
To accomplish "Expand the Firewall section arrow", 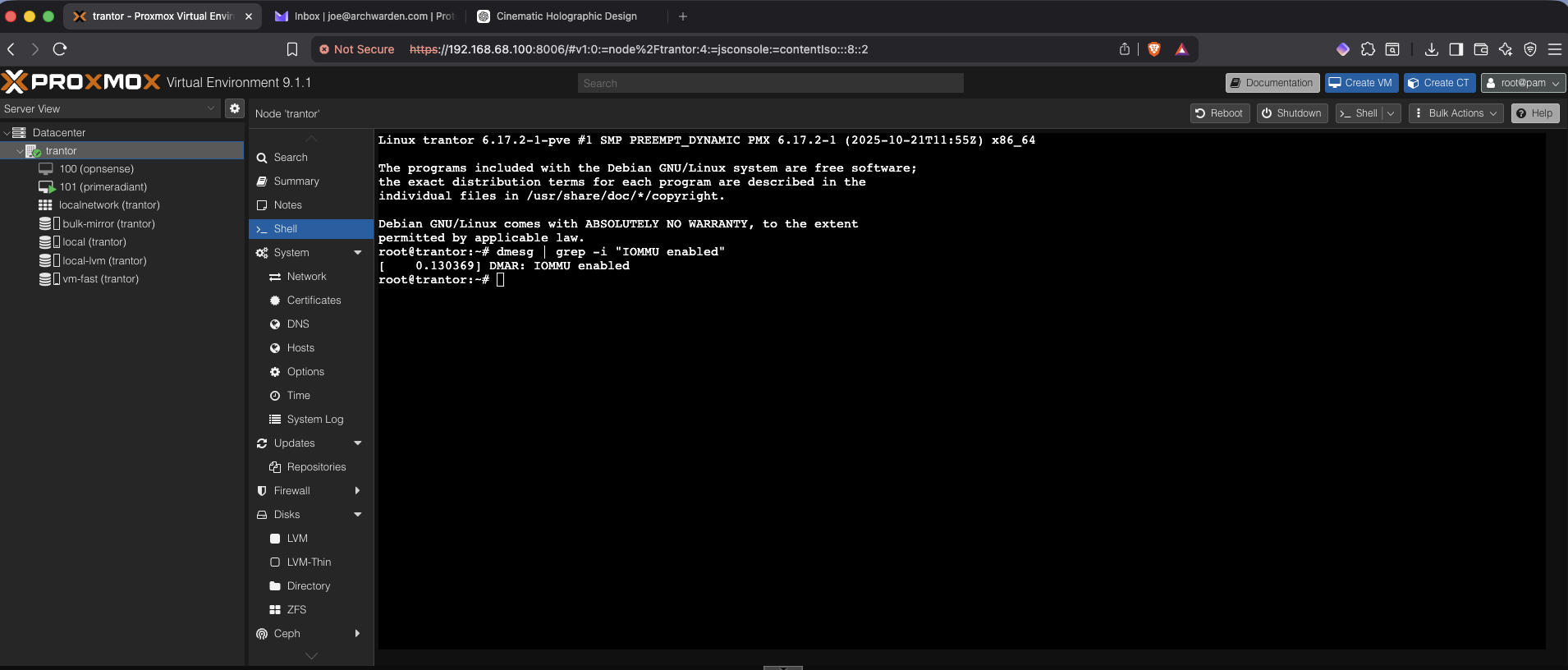I will click(358, 490).
